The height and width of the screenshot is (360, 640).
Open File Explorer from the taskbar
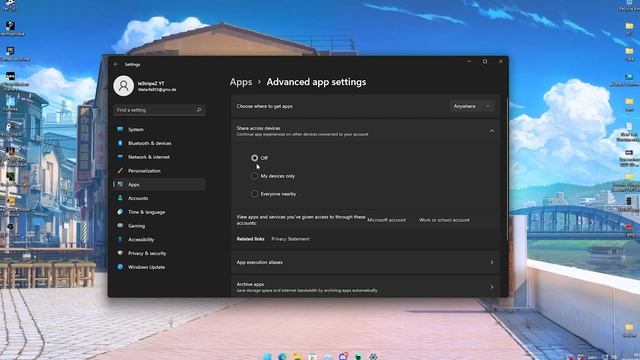coord(297,357)
